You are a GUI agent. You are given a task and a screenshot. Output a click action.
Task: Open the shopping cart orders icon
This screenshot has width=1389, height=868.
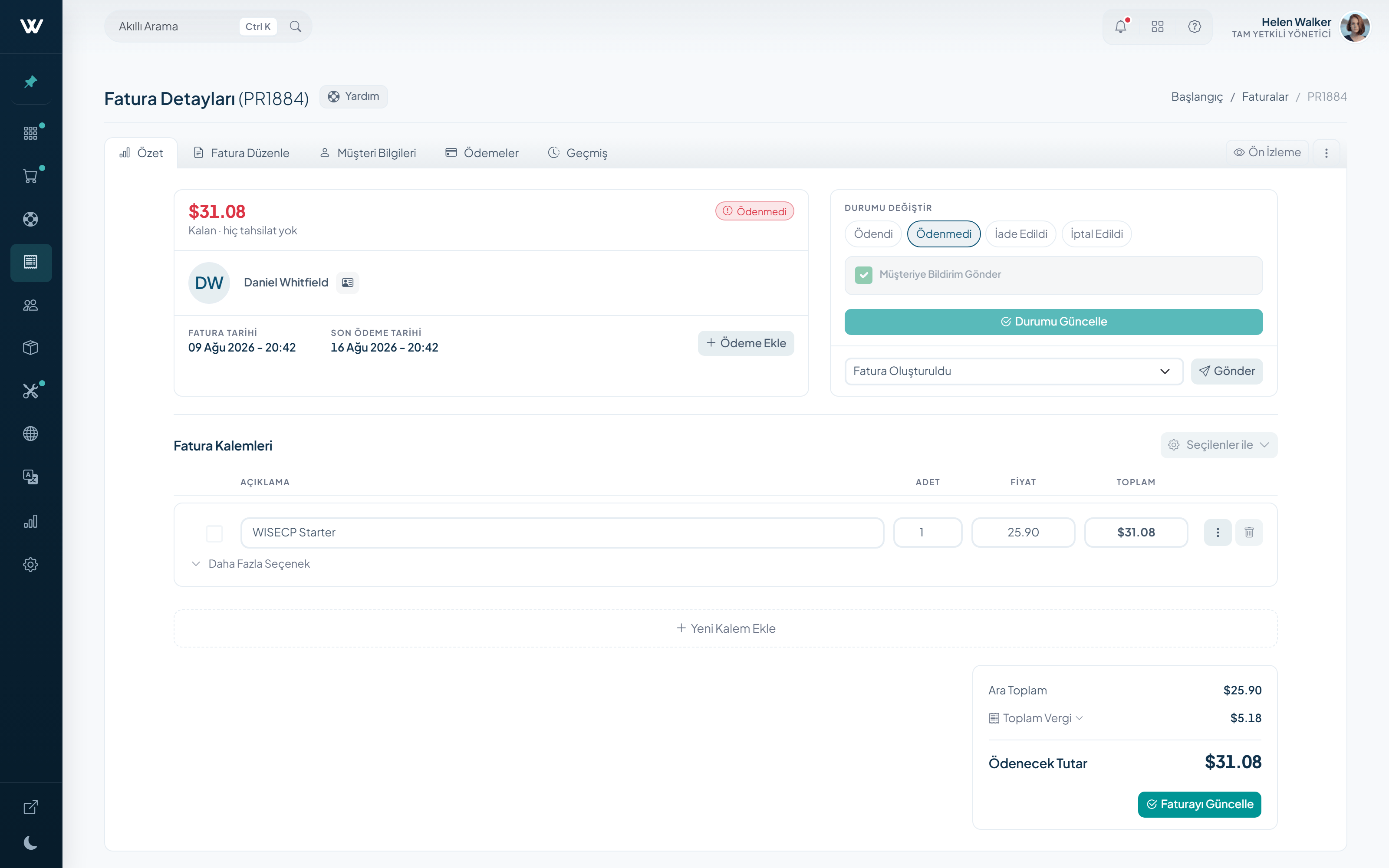click(31, 176)
